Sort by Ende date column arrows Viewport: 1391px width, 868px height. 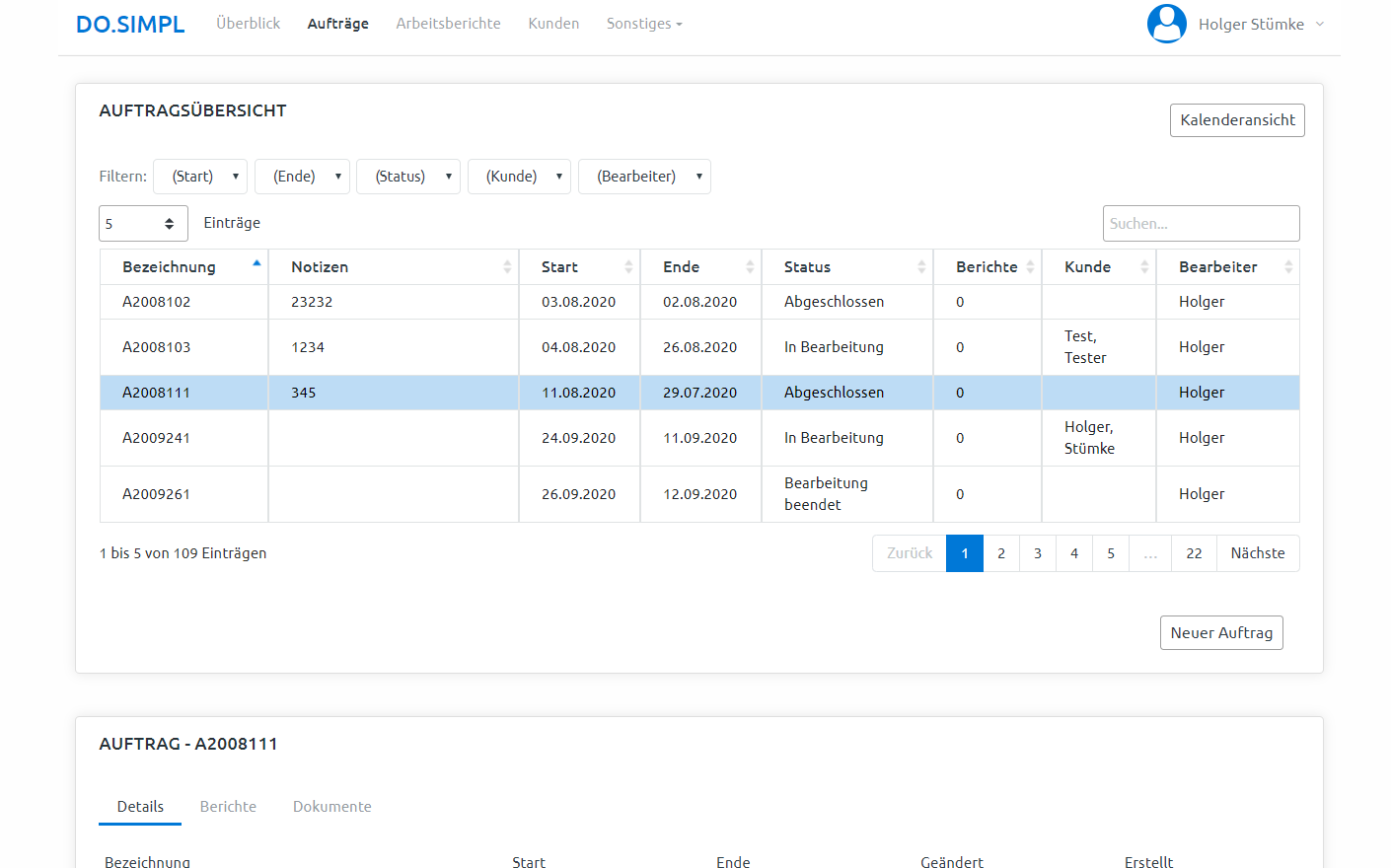(750, 267)
